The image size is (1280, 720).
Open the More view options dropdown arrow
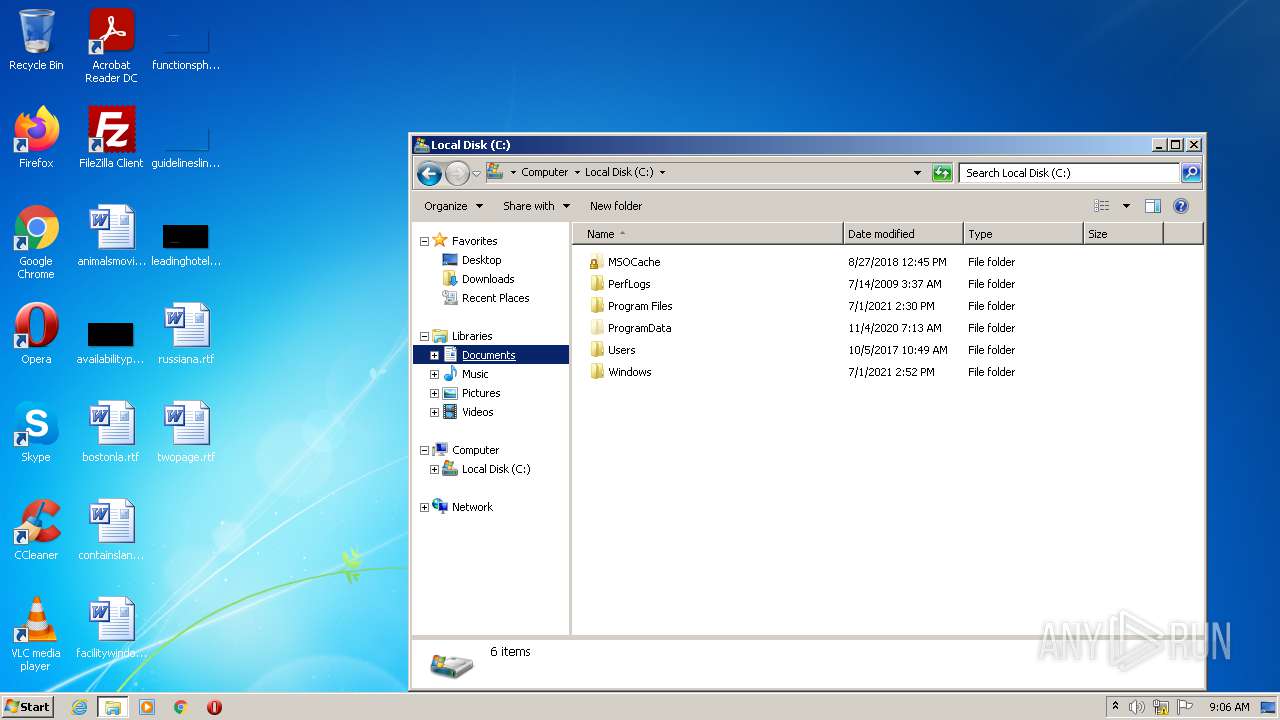coord(1126,206)
